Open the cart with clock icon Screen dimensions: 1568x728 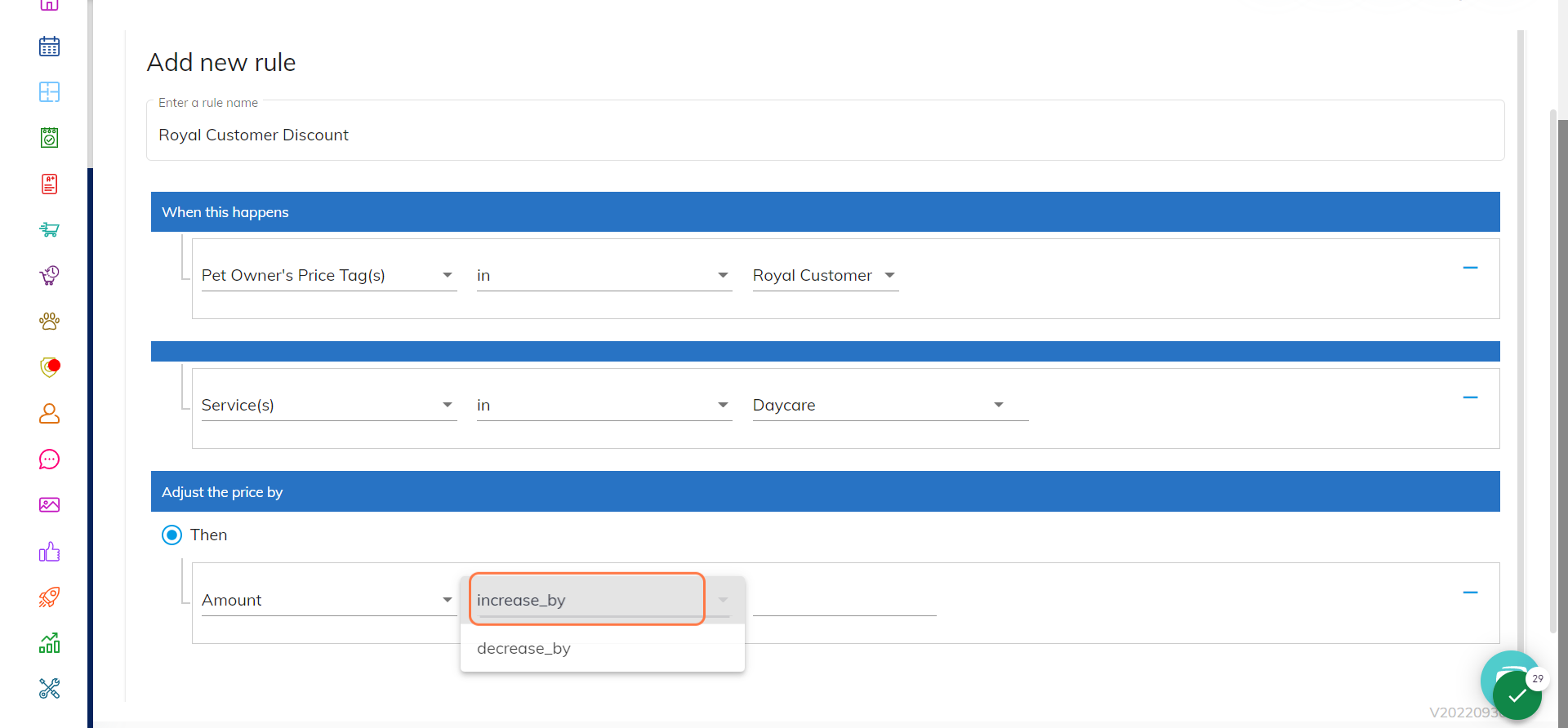coord(49,275)
